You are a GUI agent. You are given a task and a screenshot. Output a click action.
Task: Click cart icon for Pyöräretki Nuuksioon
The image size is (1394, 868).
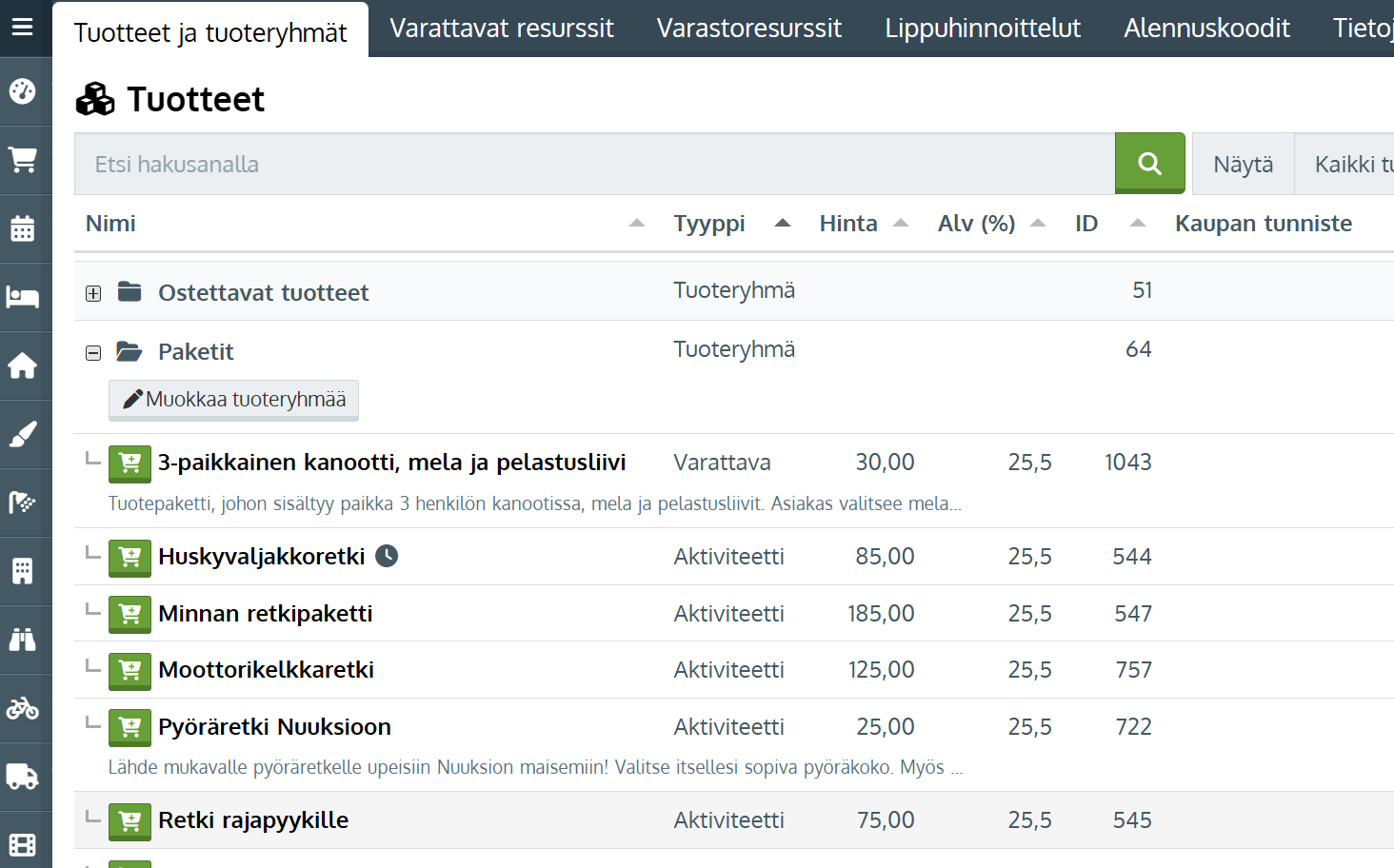[x=129, y=728]
